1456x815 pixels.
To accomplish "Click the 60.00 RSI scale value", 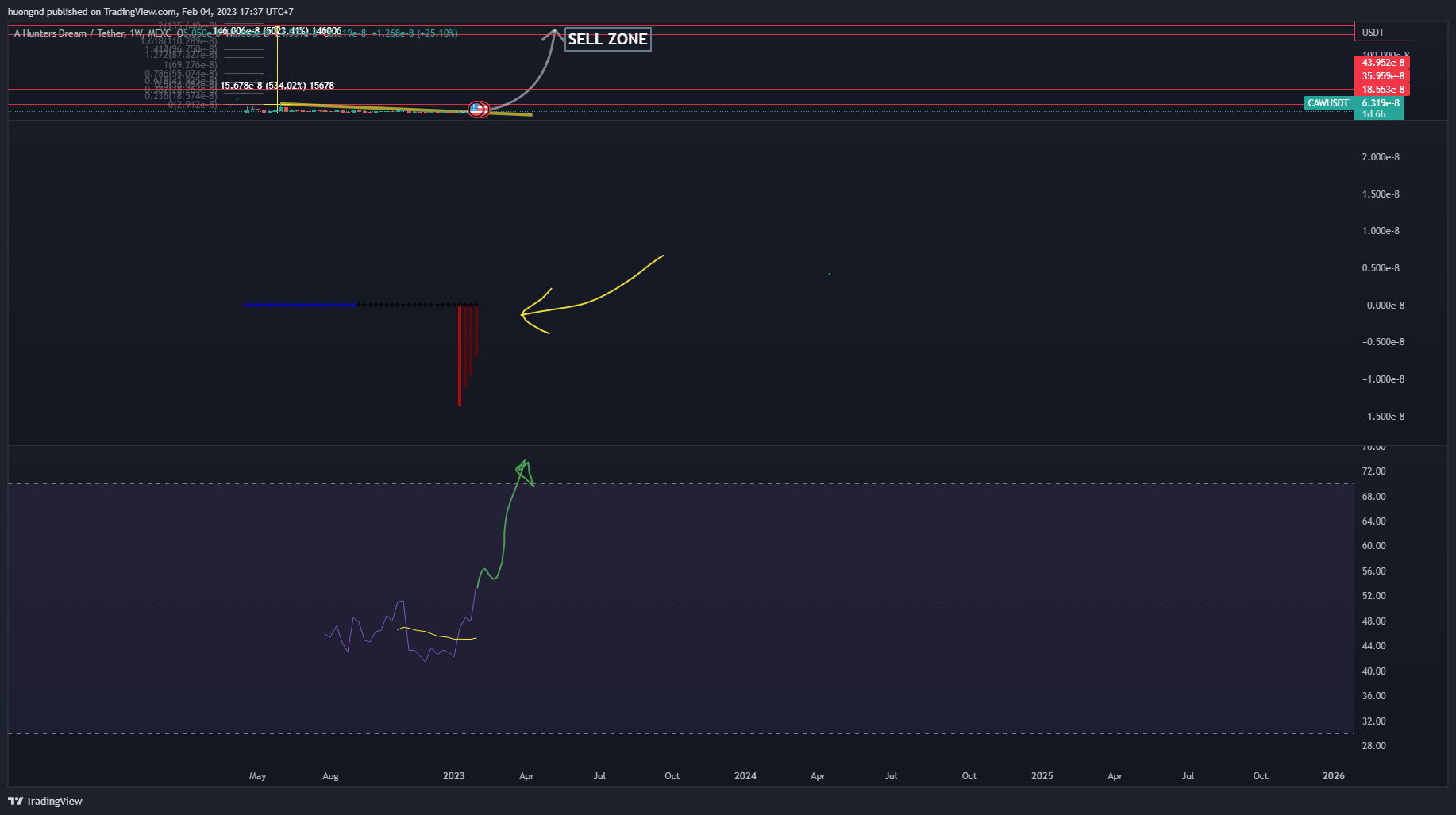I will 1373,546.
